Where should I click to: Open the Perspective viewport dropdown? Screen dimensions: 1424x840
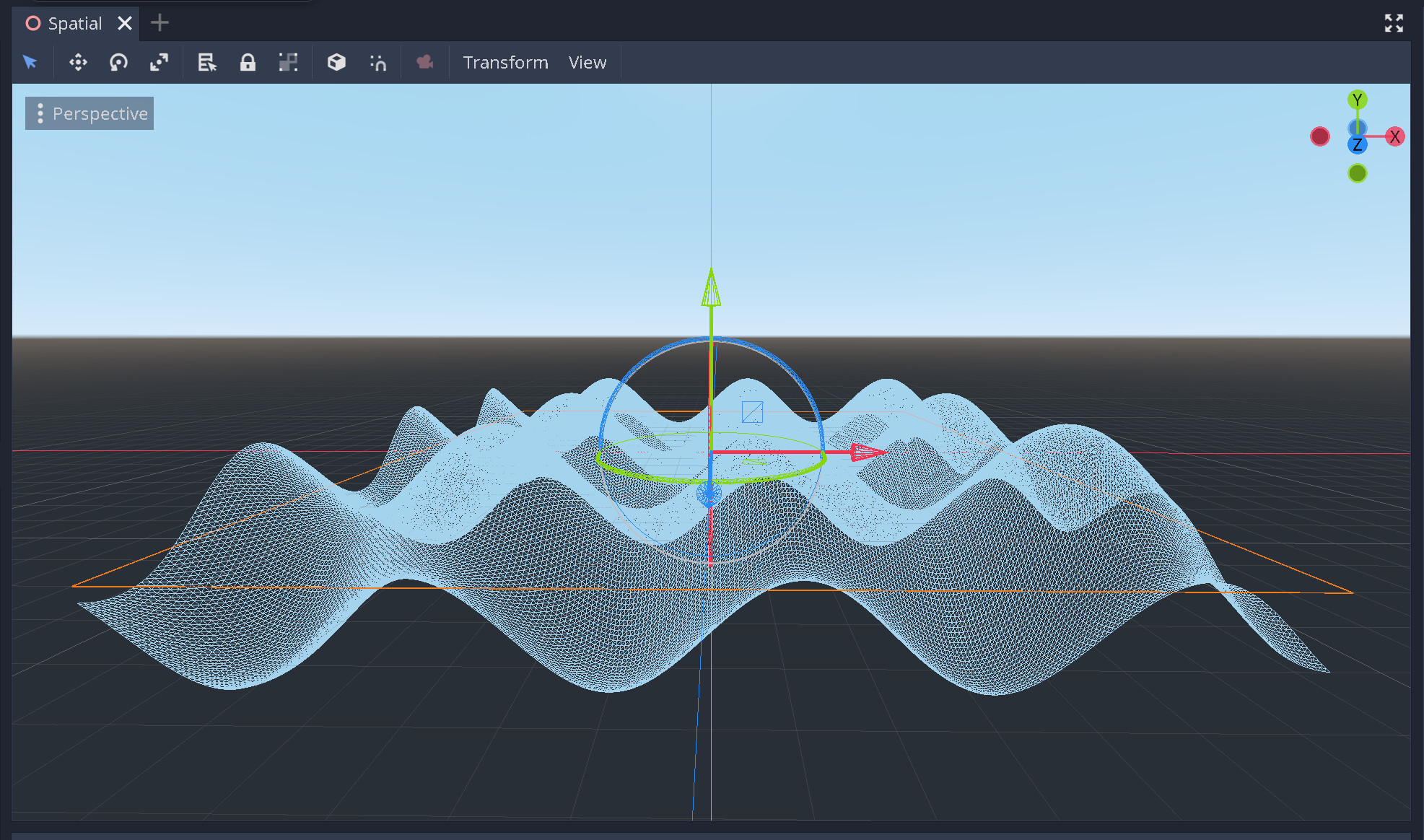pyautogui.click(x=89, y=113)
